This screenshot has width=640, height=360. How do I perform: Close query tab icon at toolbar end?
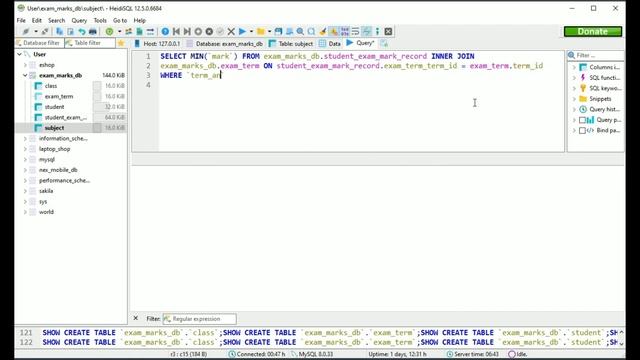[x=388, y=31]
